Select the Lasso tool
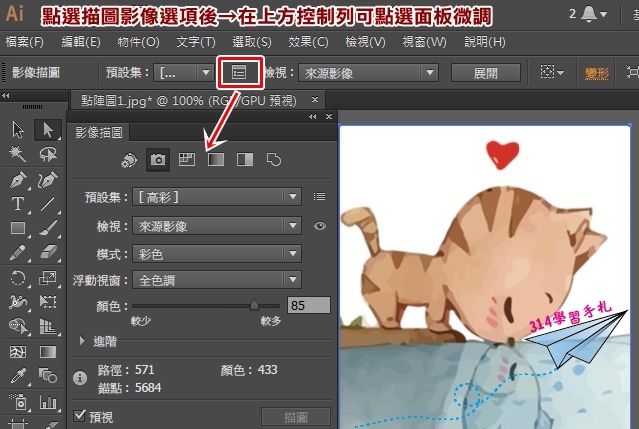Screen dimensions: 639x429 (48, 154)
